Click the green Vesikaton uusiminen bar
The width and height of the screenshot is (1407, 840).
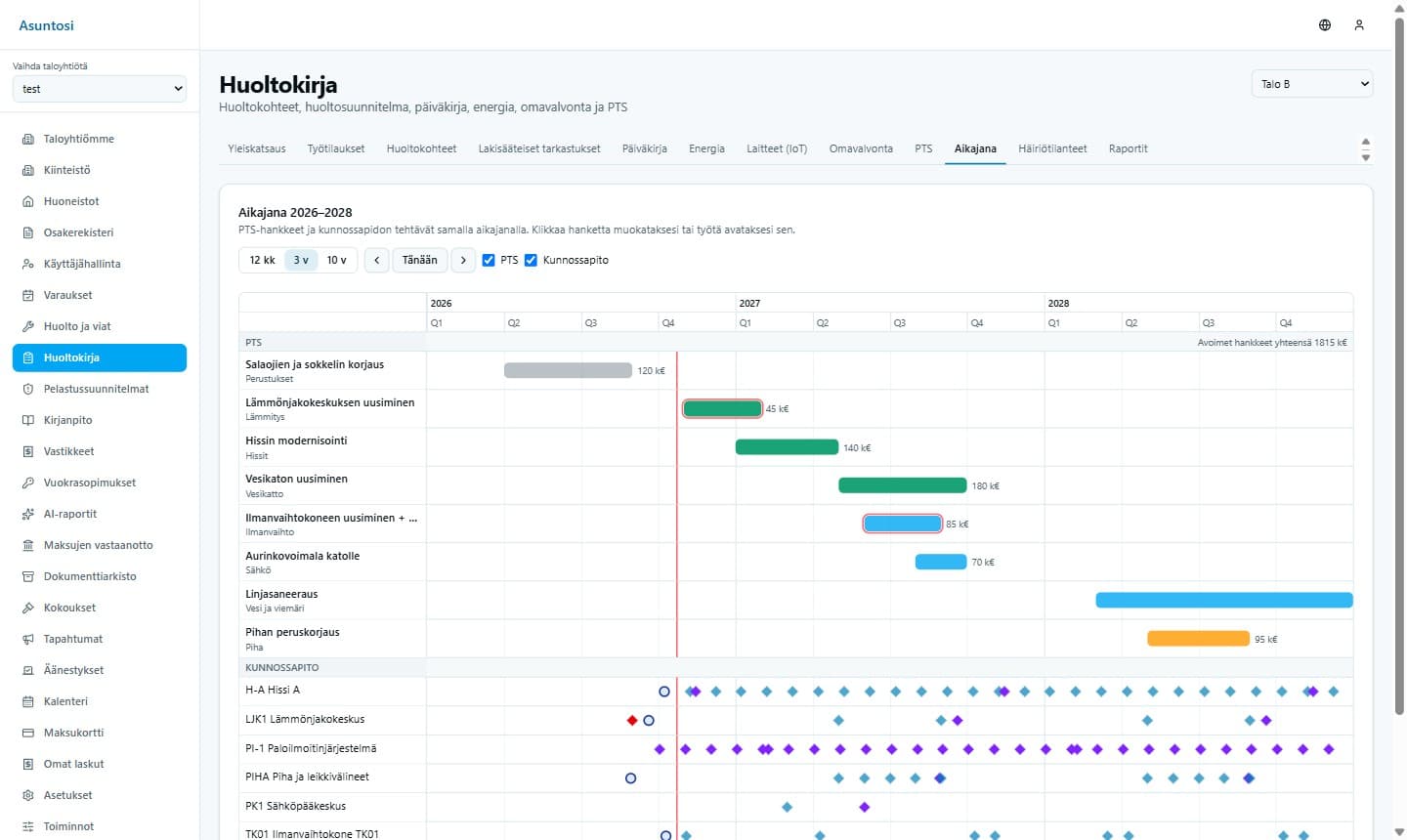pos(902,485)
